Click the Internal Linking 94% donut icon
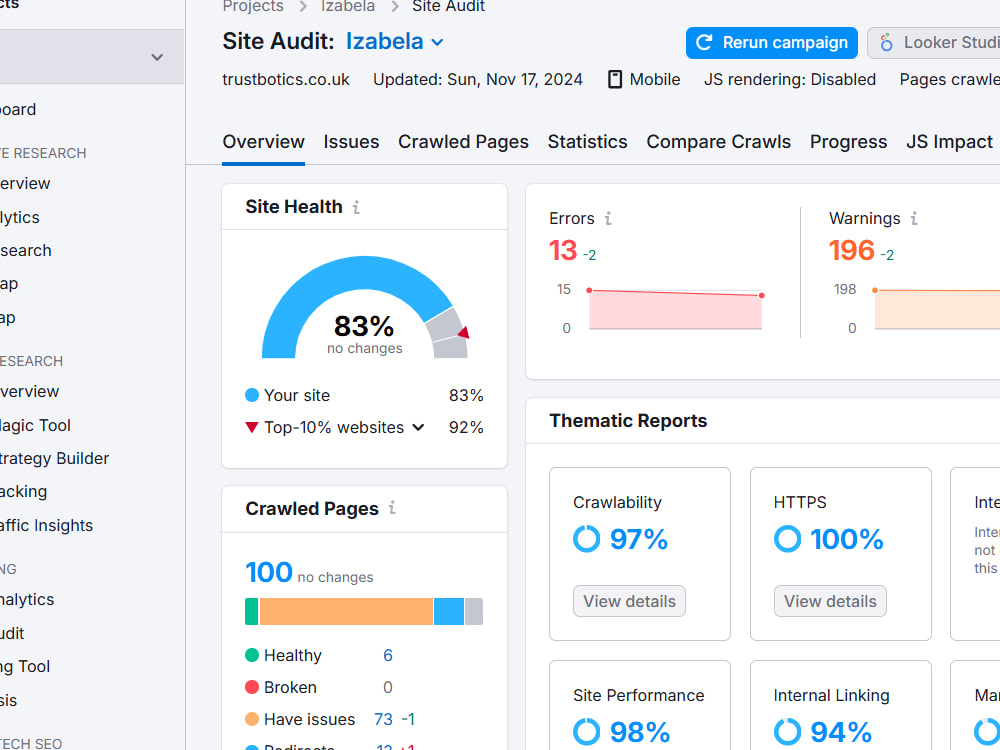This screenshot has width=1000, height=750. coord(787,732)
